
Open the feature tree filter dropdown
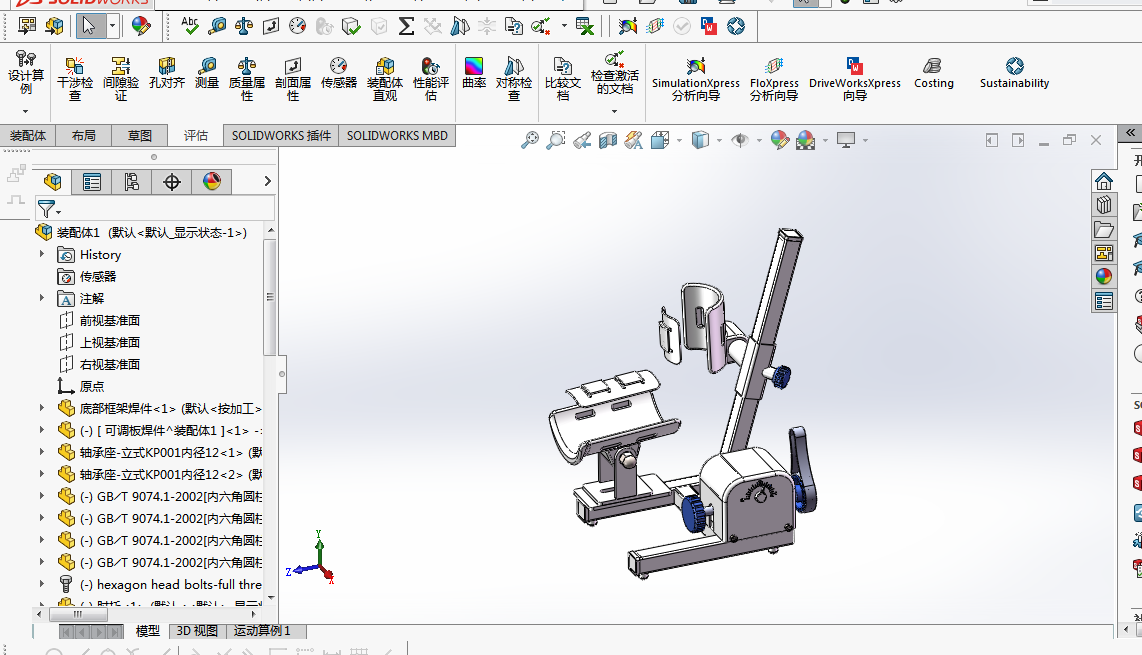[48, 208]
